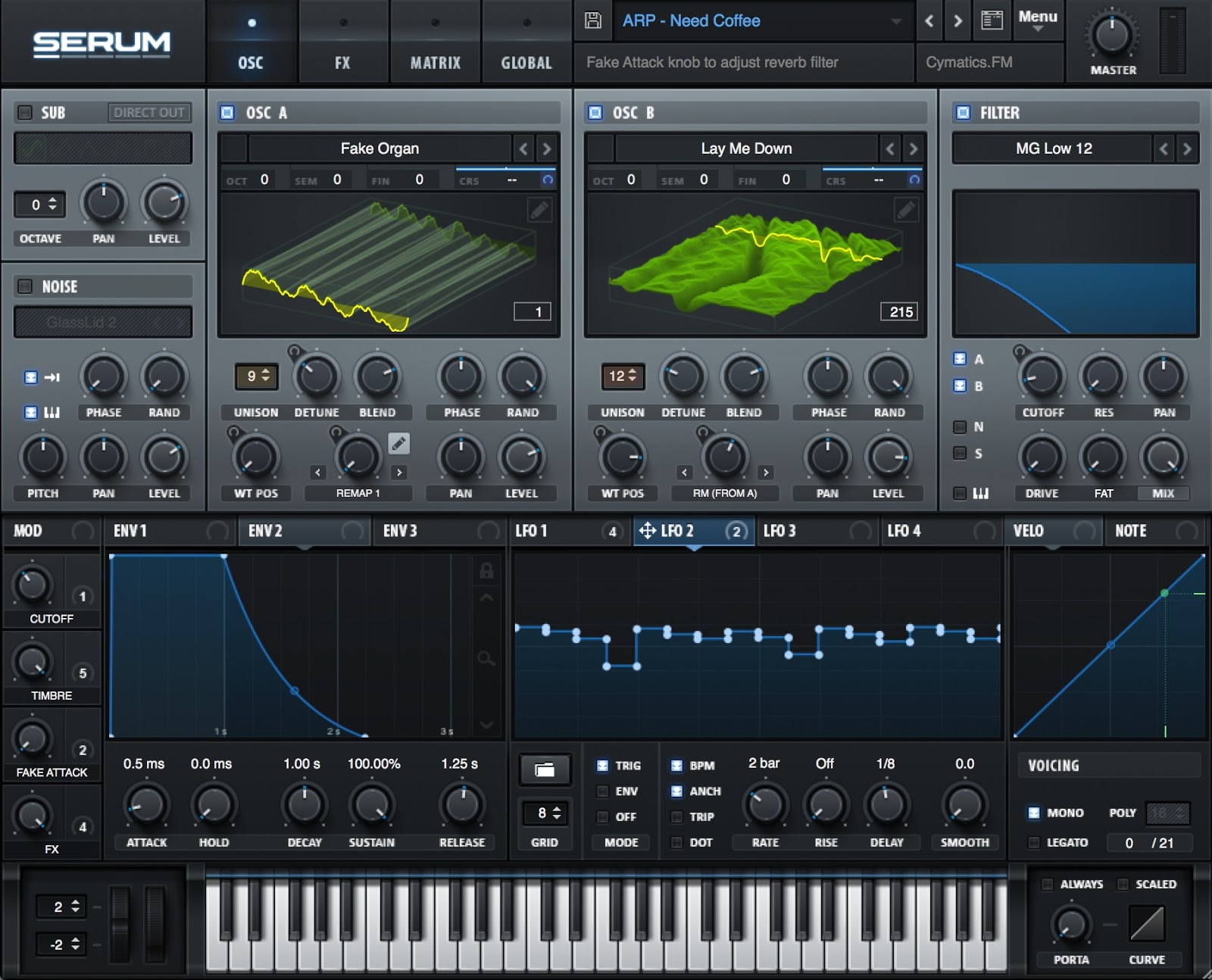Open the OSC B wavetable editor pencil icon
This screenshot has height=980, width=1212.
tap(906, 211)
